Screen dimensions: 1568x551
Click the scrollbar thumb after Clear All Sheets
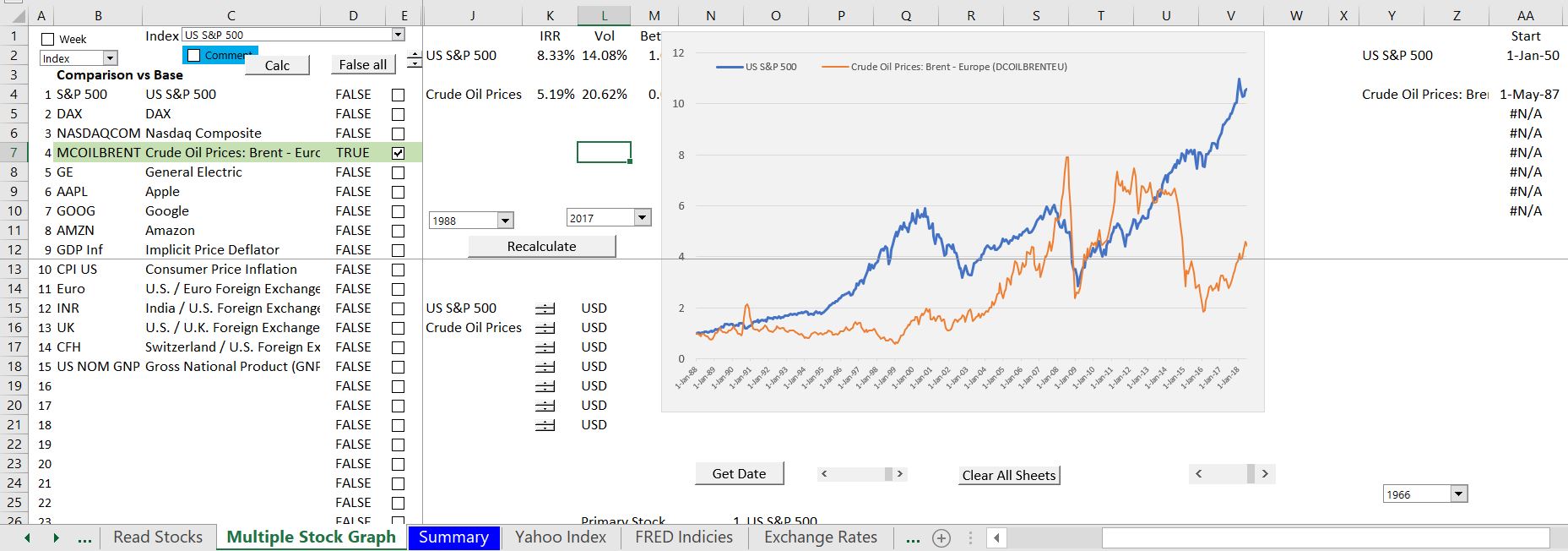click(x=1251, y=474)
